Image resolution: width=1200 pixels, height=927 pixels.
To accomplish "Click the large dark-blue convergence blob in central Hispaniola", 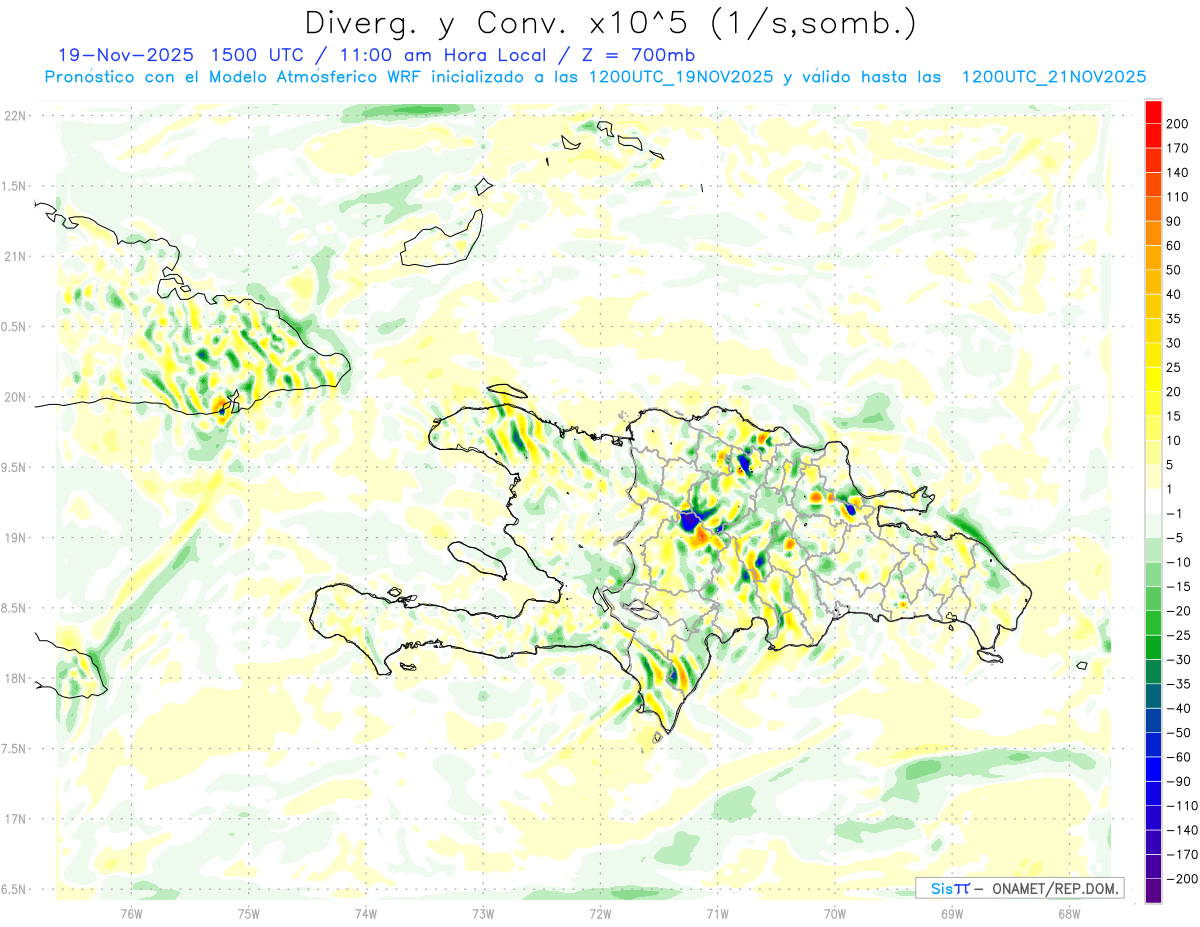I will tap(689, 521).
